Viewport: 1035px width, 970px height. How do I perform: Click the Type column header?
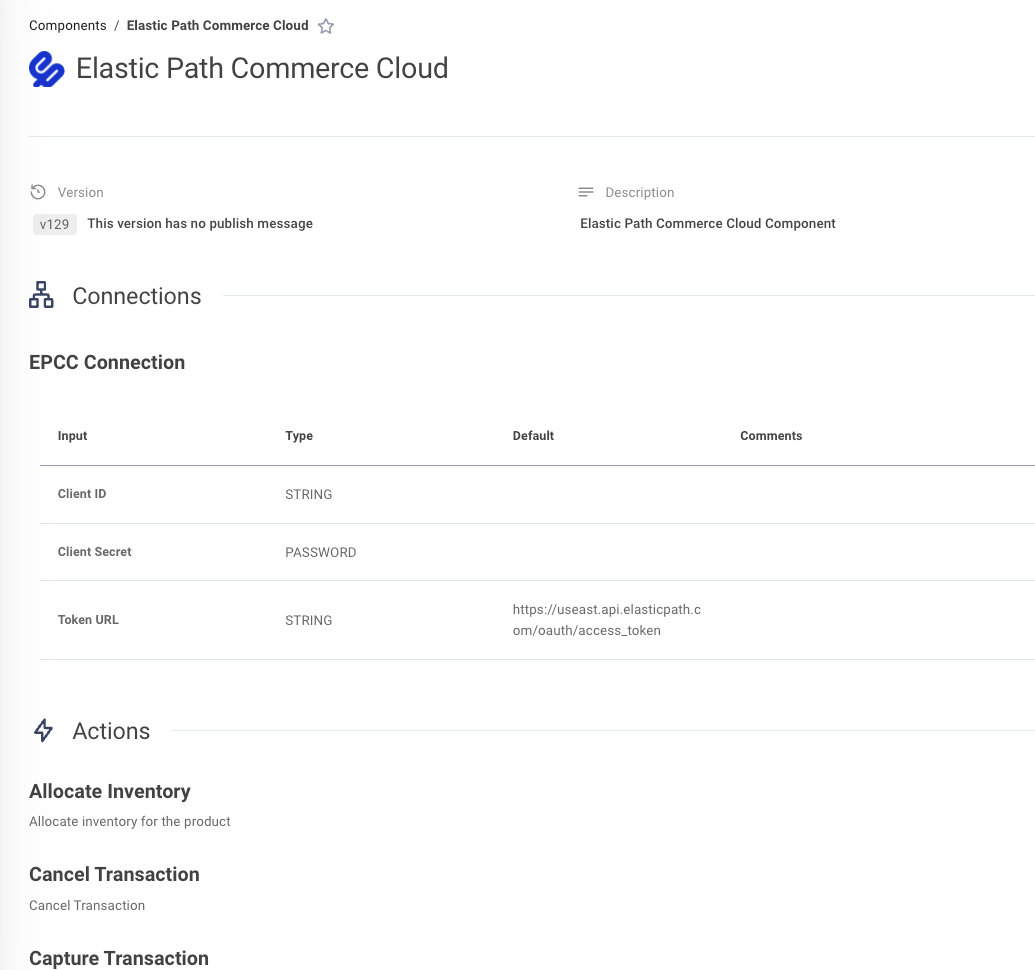[299, 436]
